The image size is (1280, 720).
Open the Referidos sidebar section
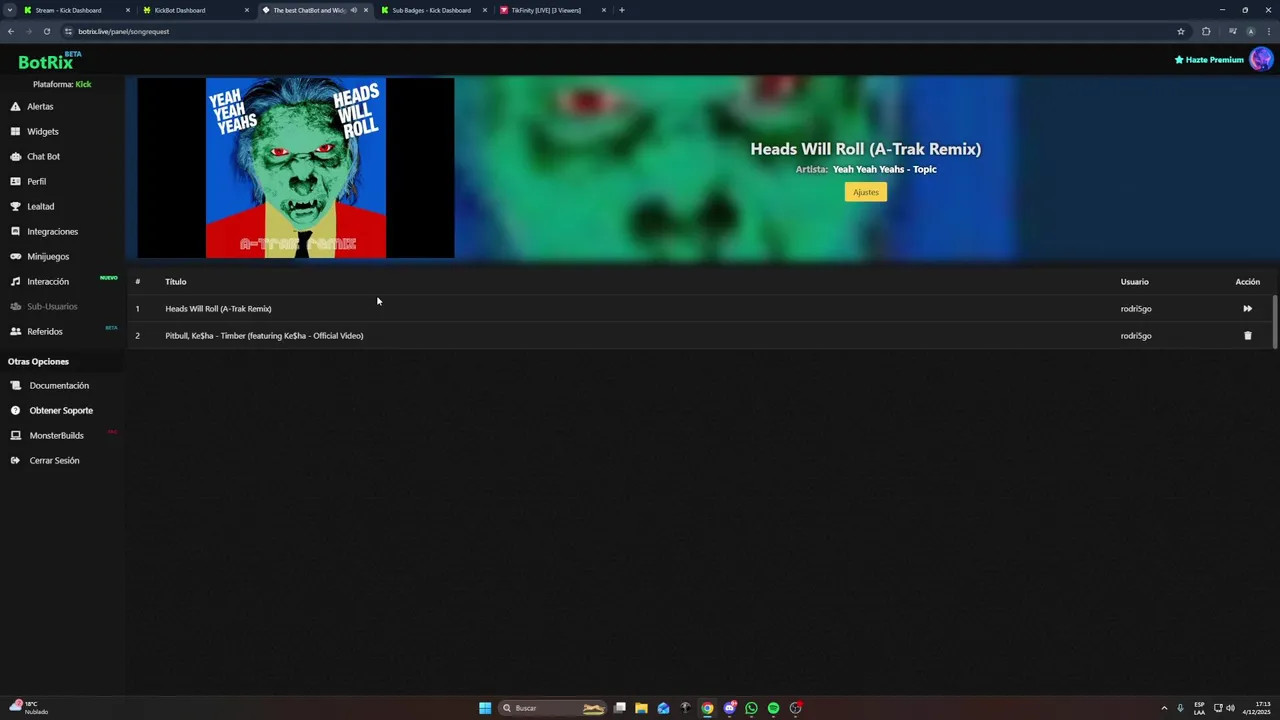(36, 331)
